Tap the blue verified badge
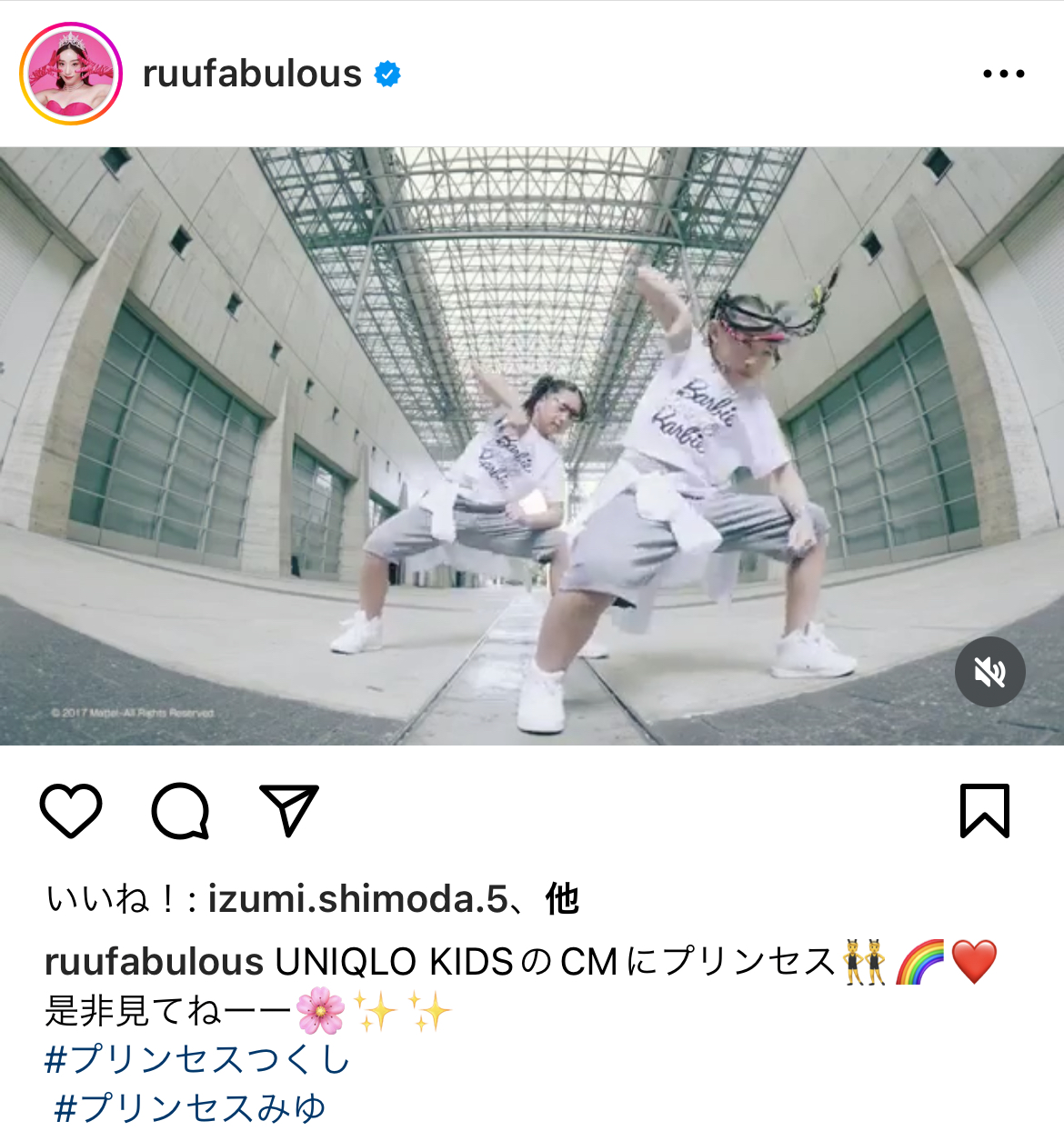The image size is (1064, 1131). 388,74
